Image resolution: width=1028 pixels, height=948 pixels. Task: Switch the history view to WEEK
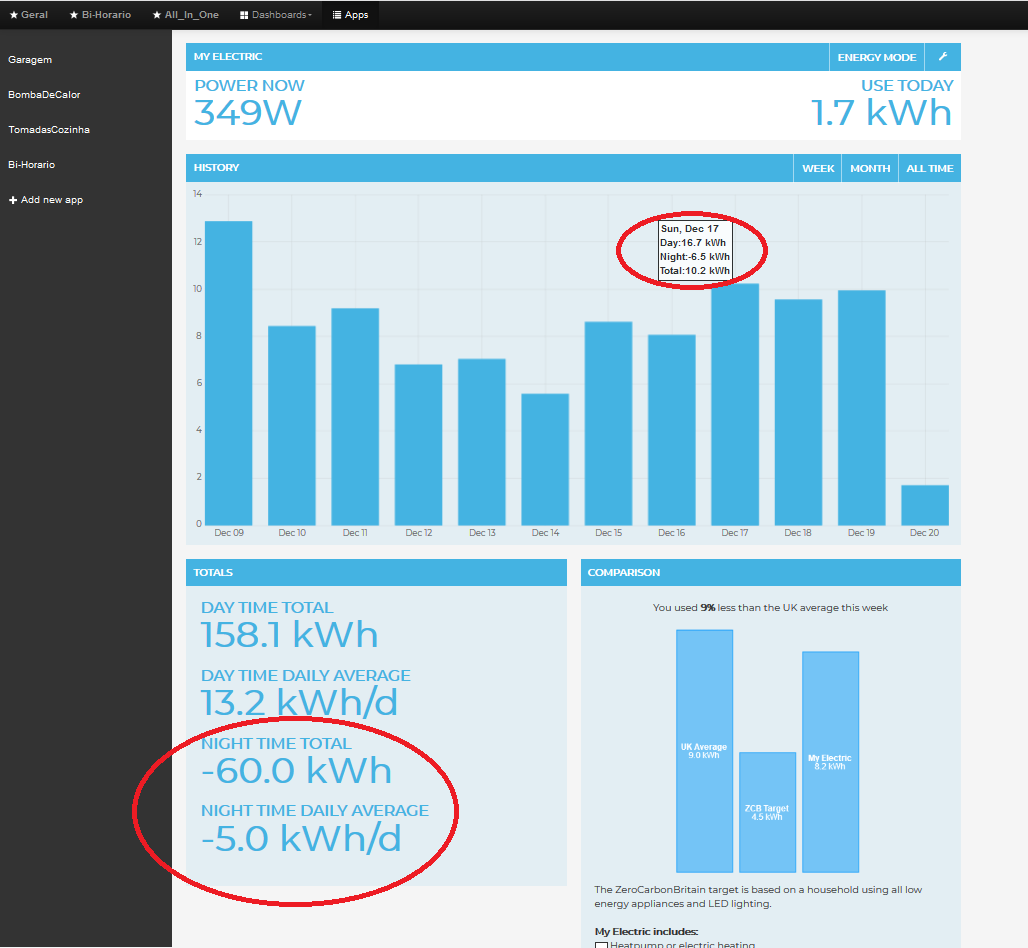pos(818,168)
